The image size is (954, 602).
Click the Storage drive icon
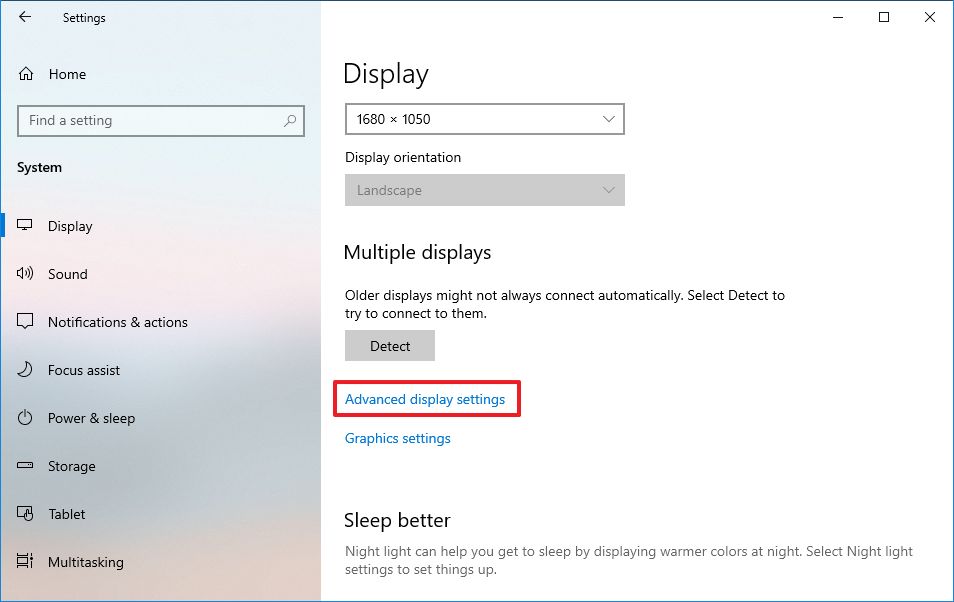[x=26, y=466]
